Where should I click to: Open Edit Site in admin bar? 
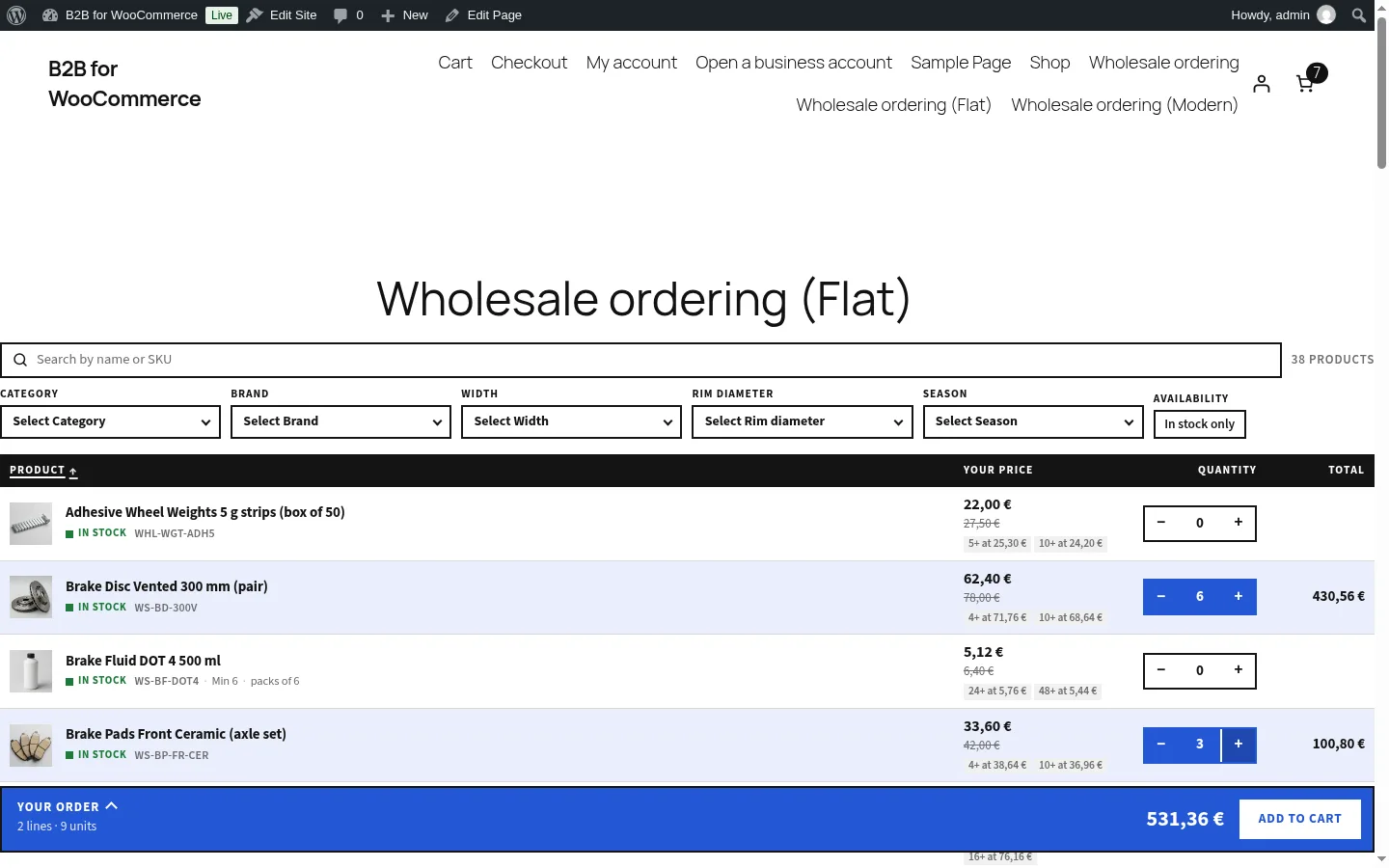(282, 15)
